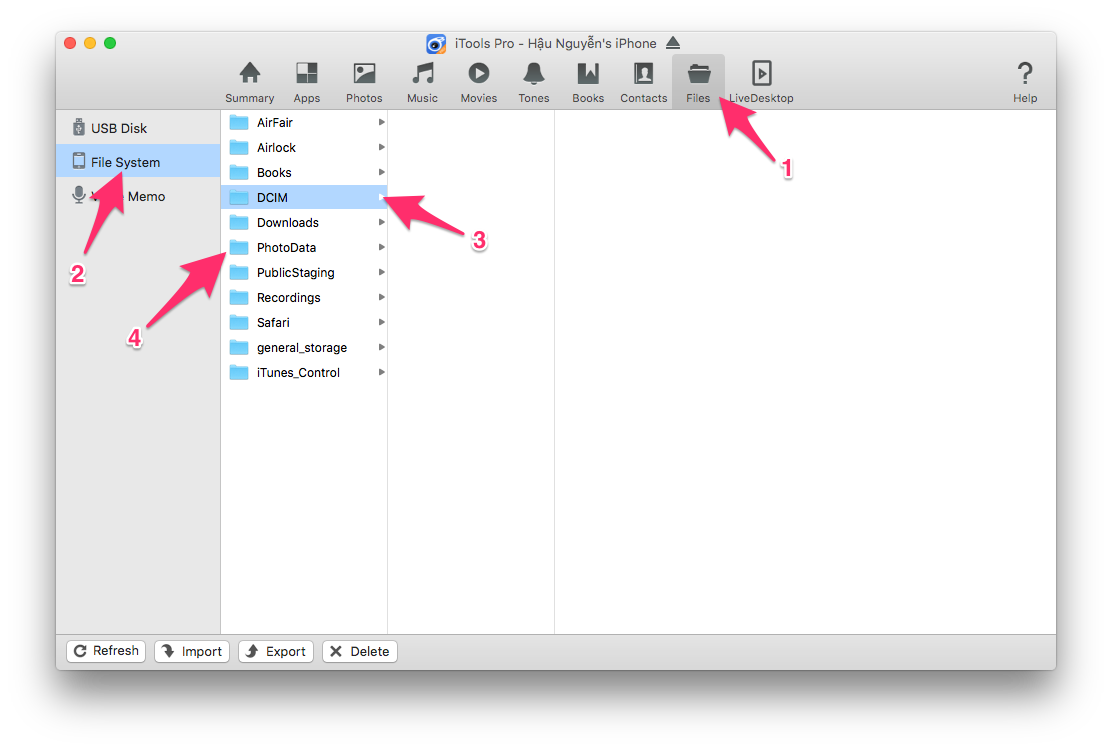Open the Apps section

click(x=306, y=80)
